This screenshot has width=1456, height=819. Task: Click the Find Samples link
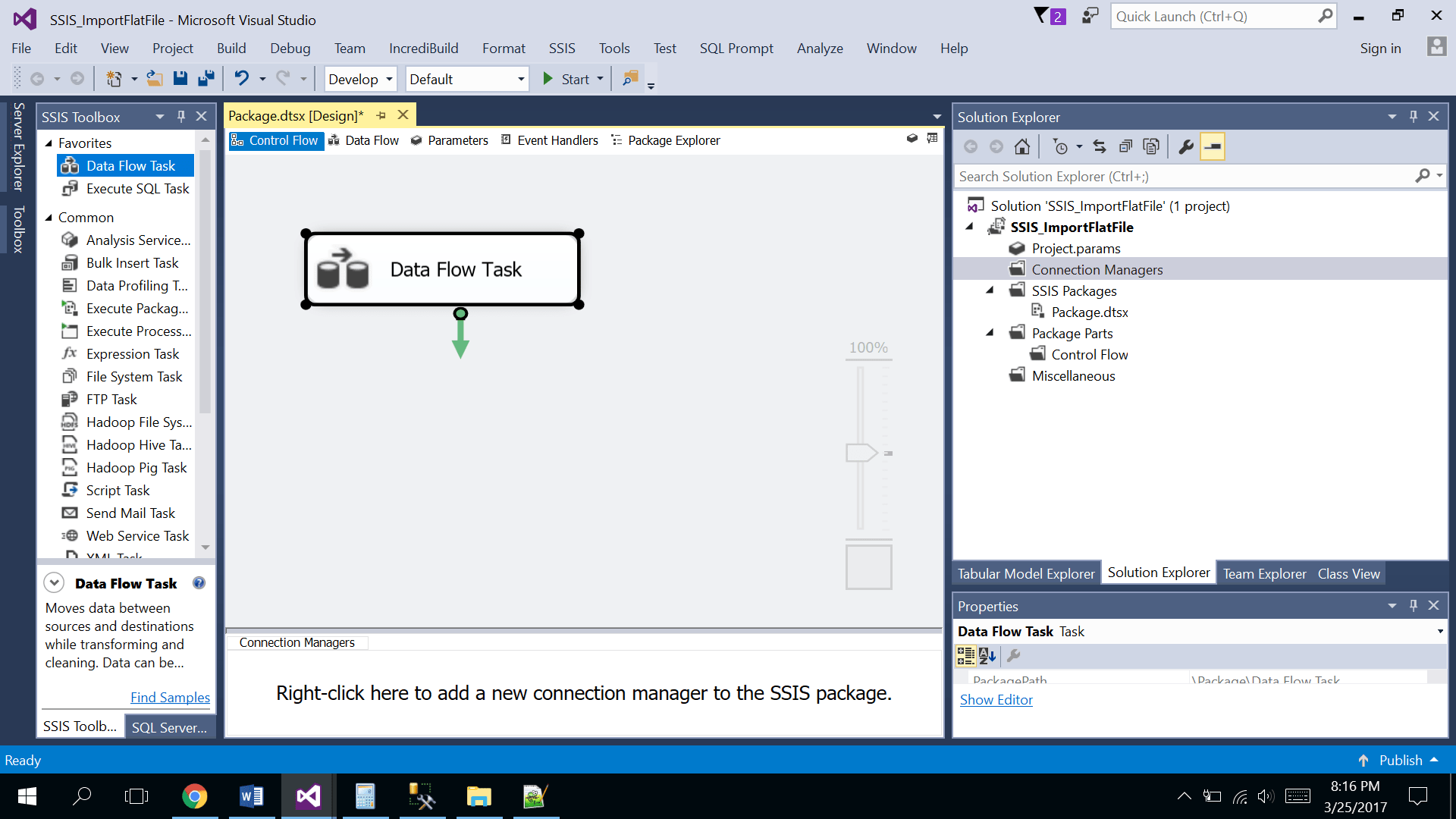coord(170,697)
